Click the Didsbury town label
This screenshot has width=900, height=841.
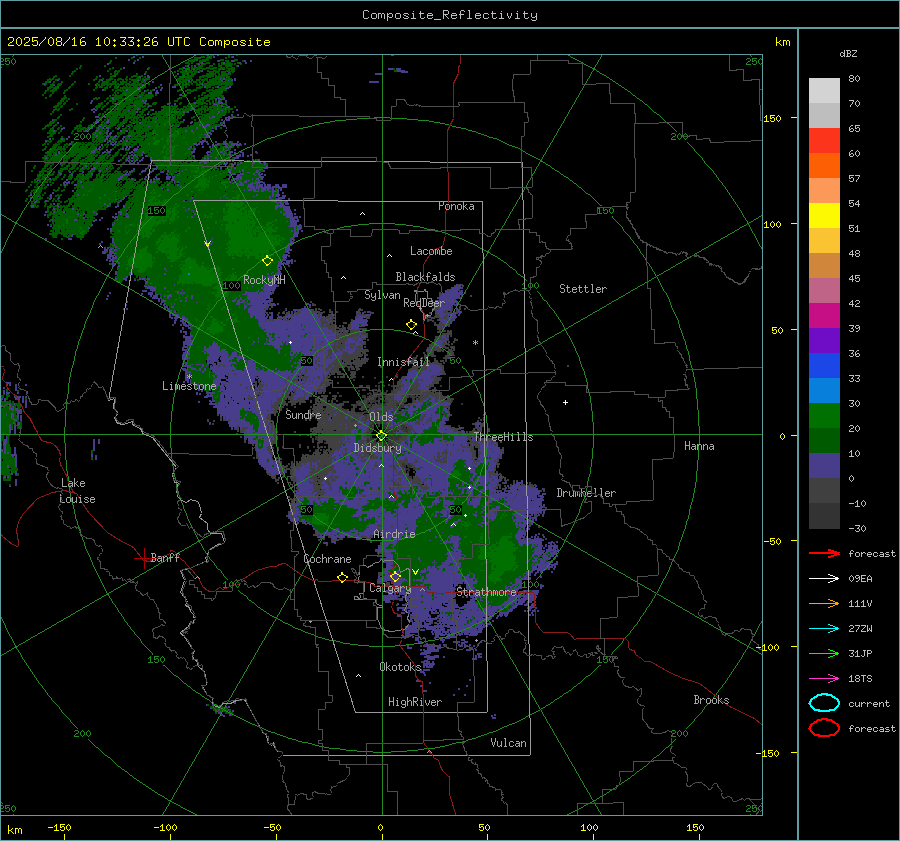click(x=377, y=448)
